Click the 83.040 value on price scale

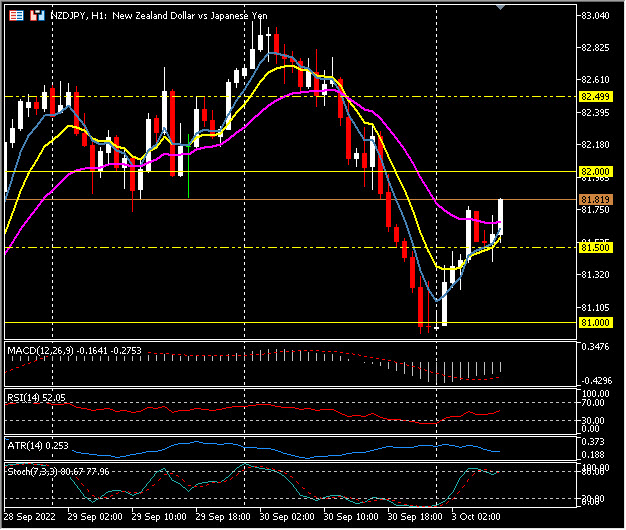[x=595, y=16]
